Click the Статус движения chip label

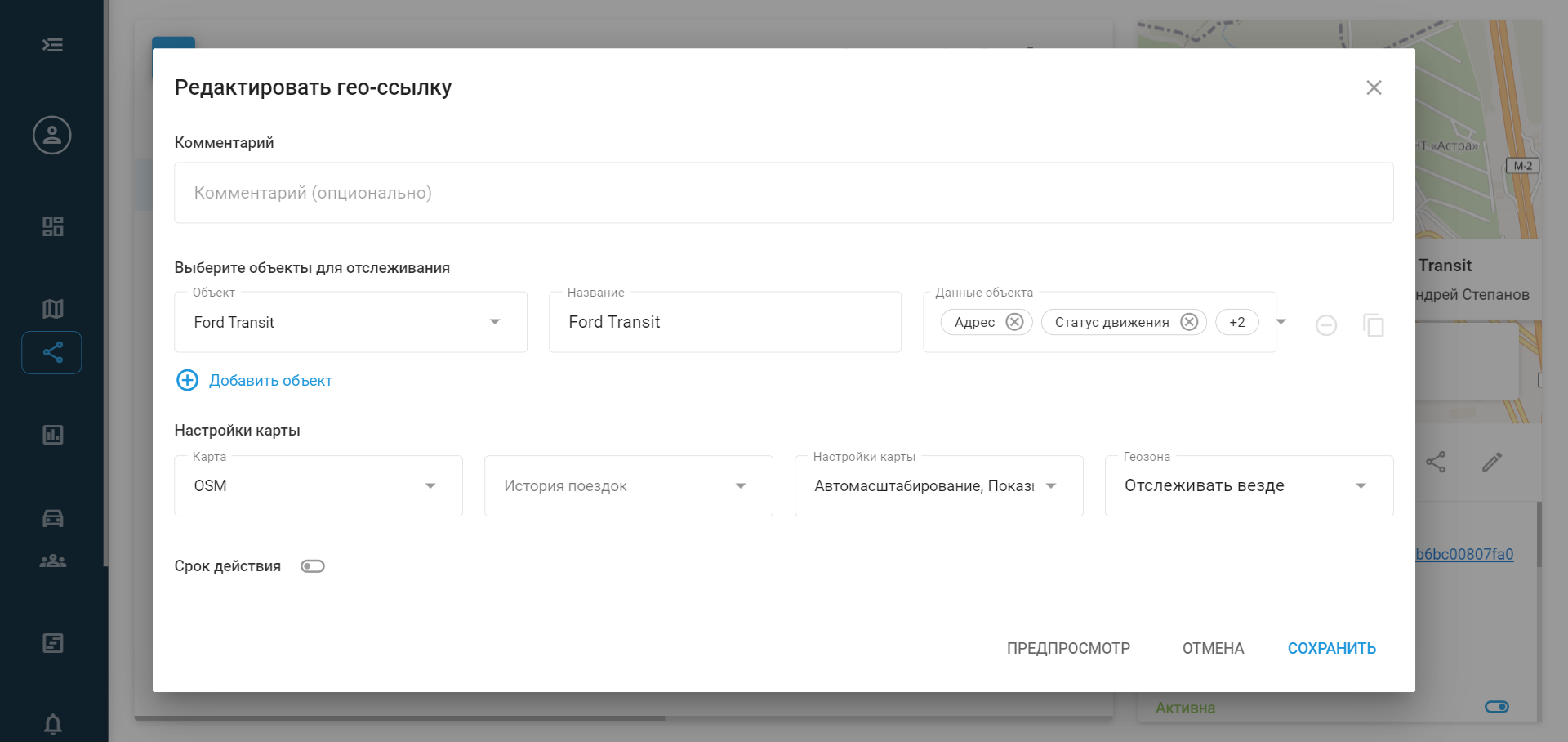1111,322
